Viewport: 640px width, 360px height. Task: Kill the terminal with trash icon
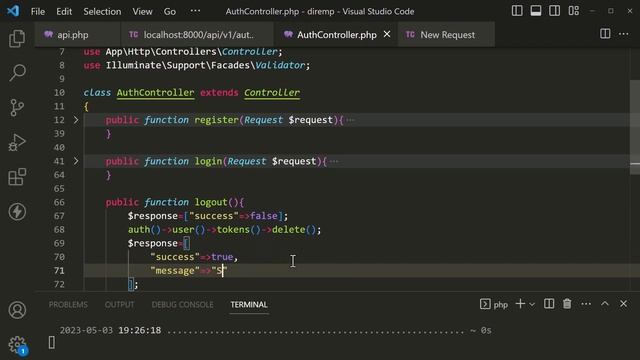tap(567, 304)
